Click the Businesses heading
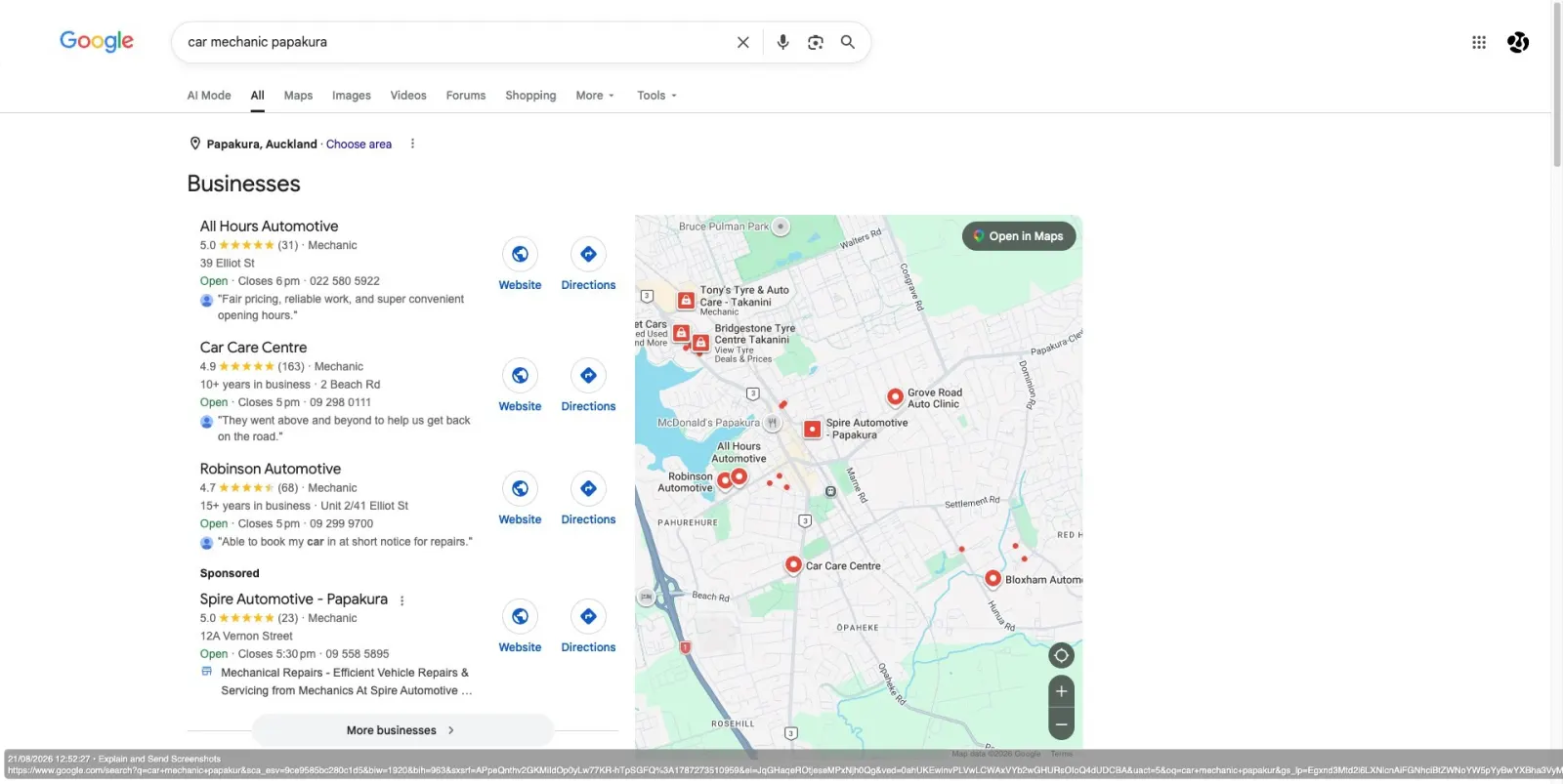Screen dimensions: 1563x784 243,184
